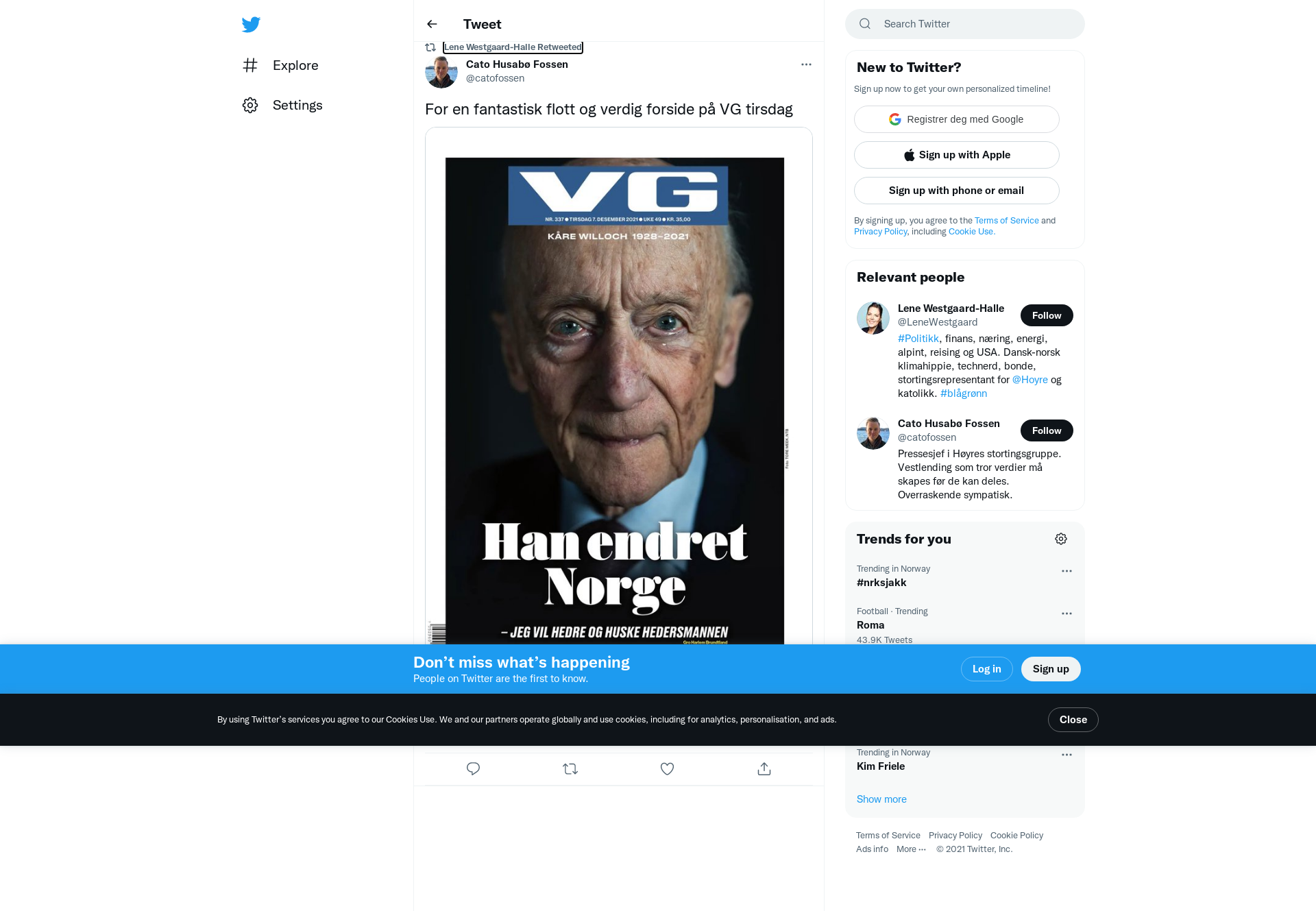The width and height of the screenshot is (1316, 911).
Task: Open the Trends settings gear icon
Action: pos(1061,539)
